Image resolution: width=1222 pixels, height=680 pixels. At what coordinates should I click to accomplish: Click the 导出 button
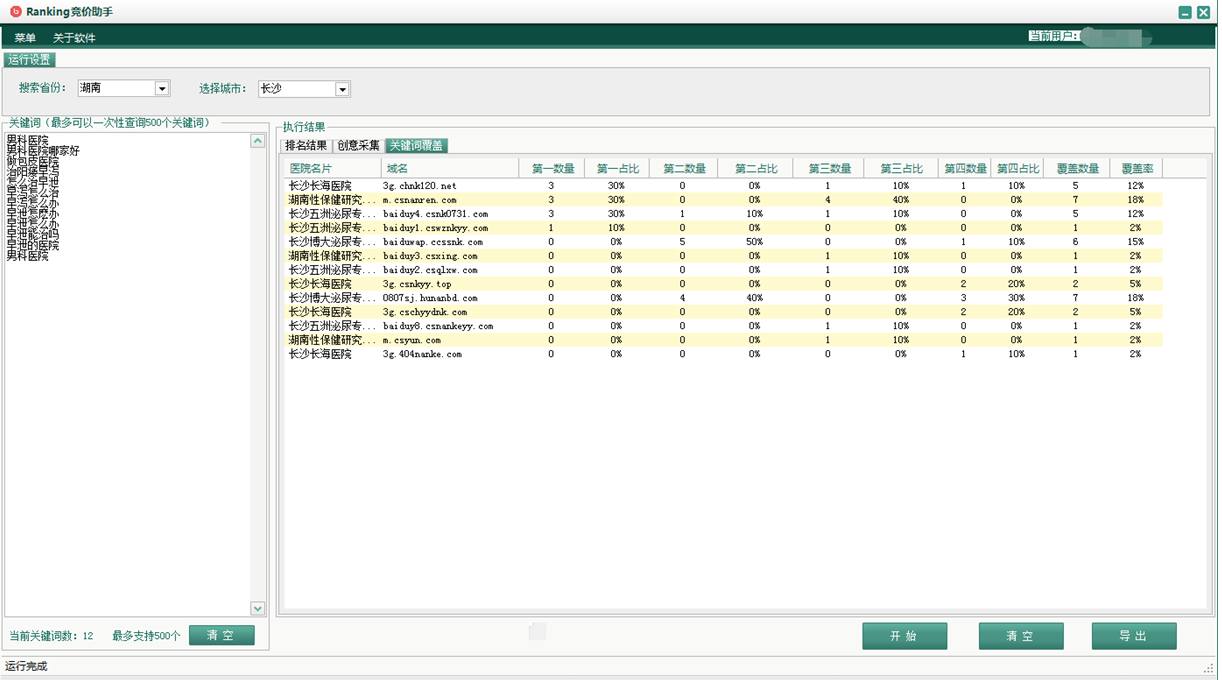1134,636
